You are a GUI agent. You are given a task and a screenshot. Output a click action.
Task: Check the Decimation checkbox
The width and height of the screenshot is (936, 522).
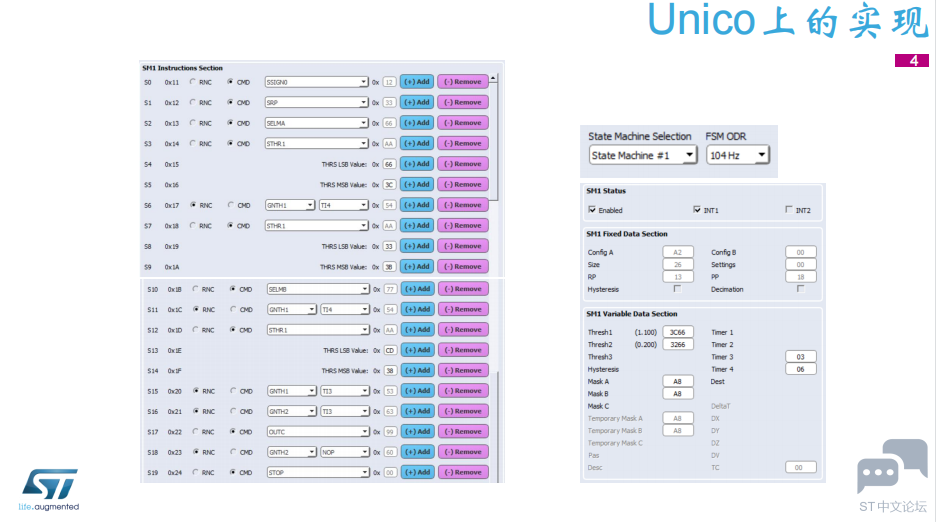(800, 289)
